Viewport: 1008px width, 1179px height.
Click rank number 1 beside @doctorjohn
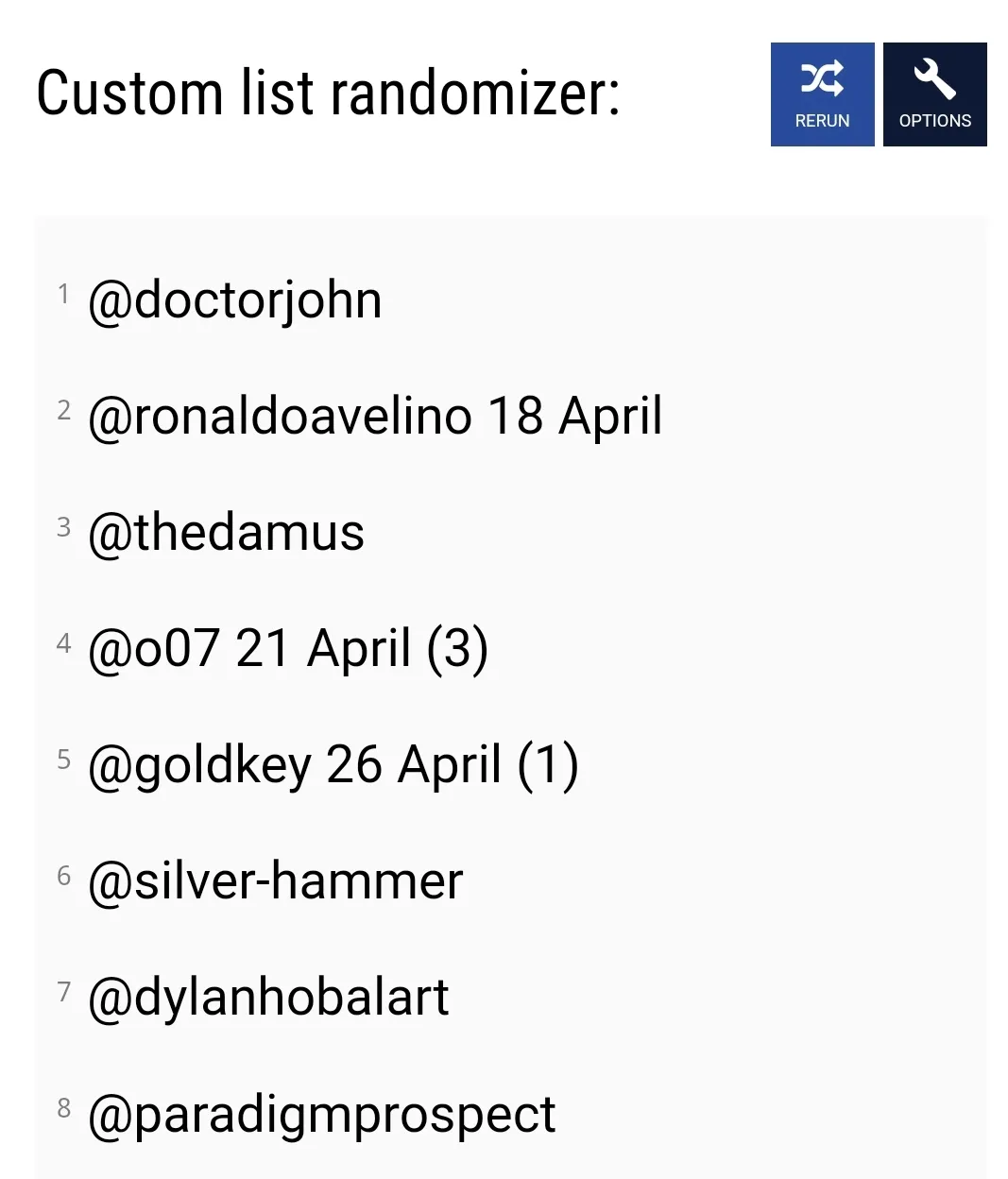coord(63,294)
